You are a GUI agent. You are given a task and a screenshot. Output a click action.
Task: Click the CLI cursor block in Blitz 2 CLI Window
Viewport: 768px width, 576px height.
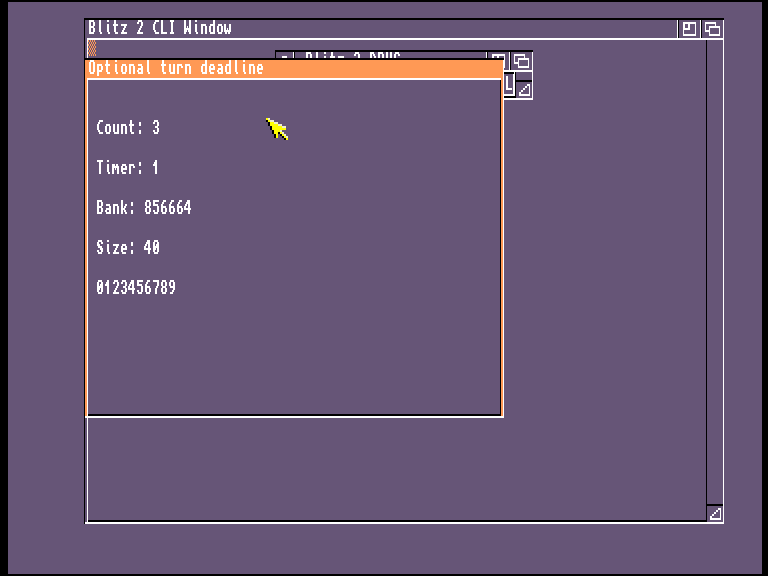(92, 48)
